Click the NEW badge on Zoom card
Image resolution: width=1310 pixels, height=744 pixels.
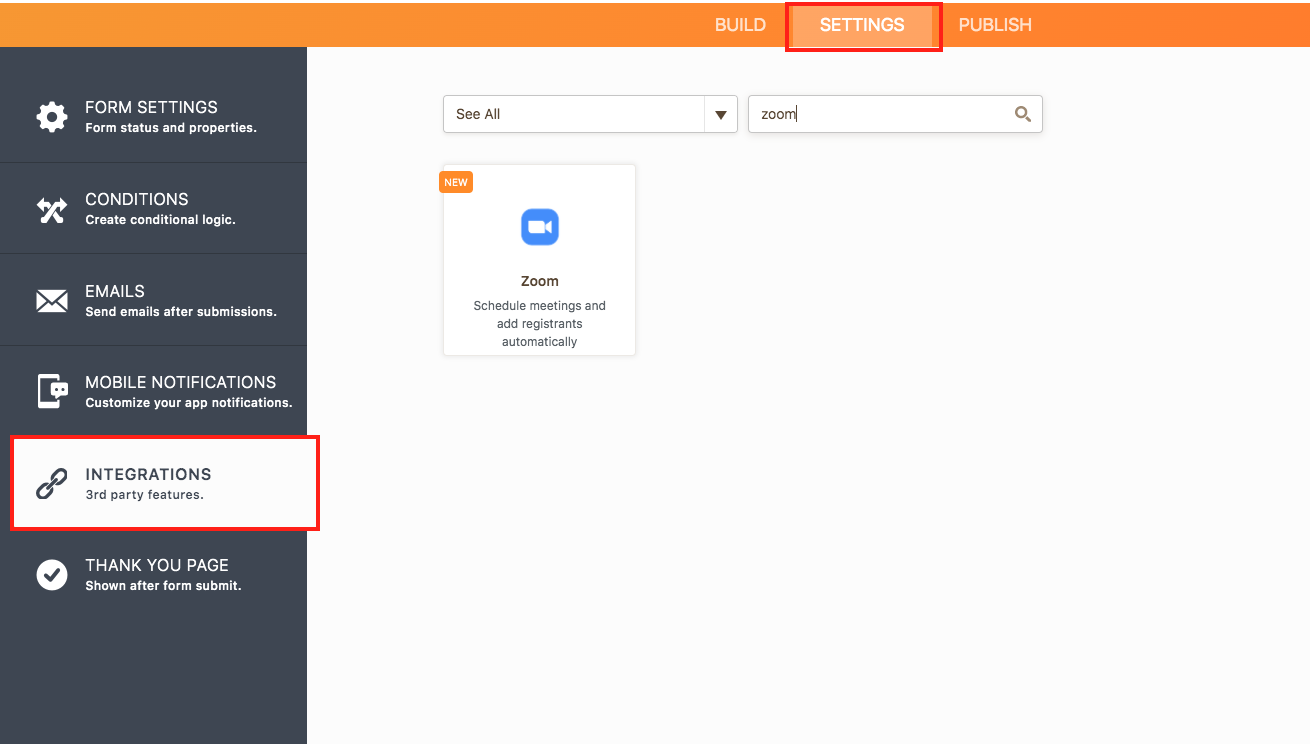pyautogui.click(x=456, y=182)
